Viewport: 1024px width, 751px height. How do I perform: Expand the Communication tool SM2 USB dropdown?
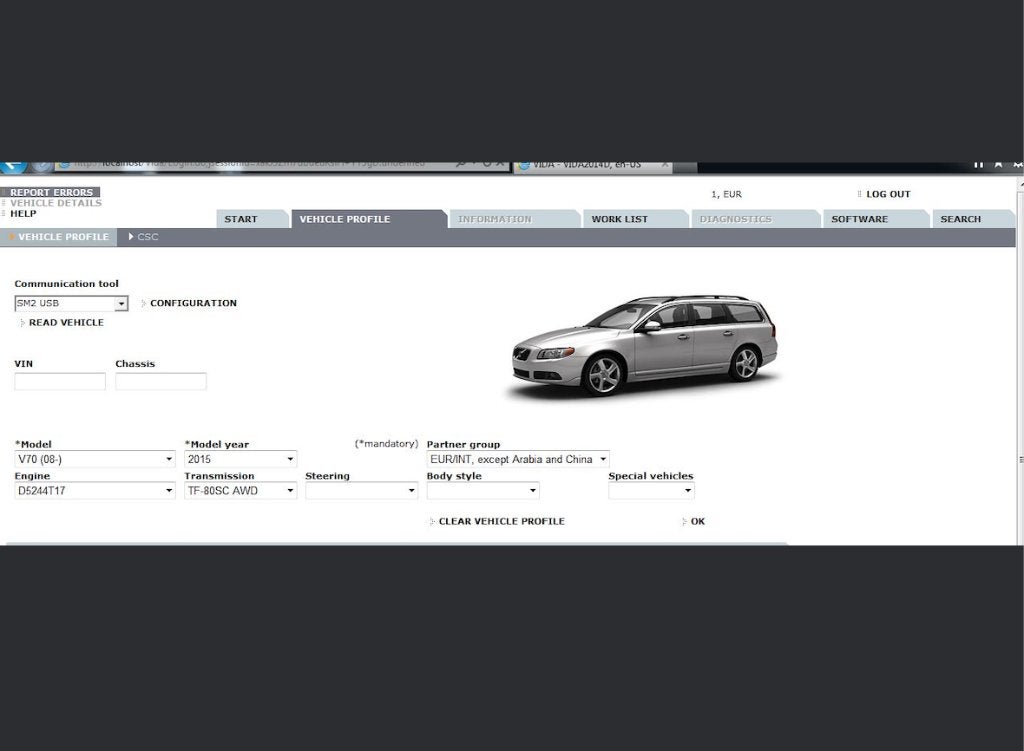tap(71, 304)
